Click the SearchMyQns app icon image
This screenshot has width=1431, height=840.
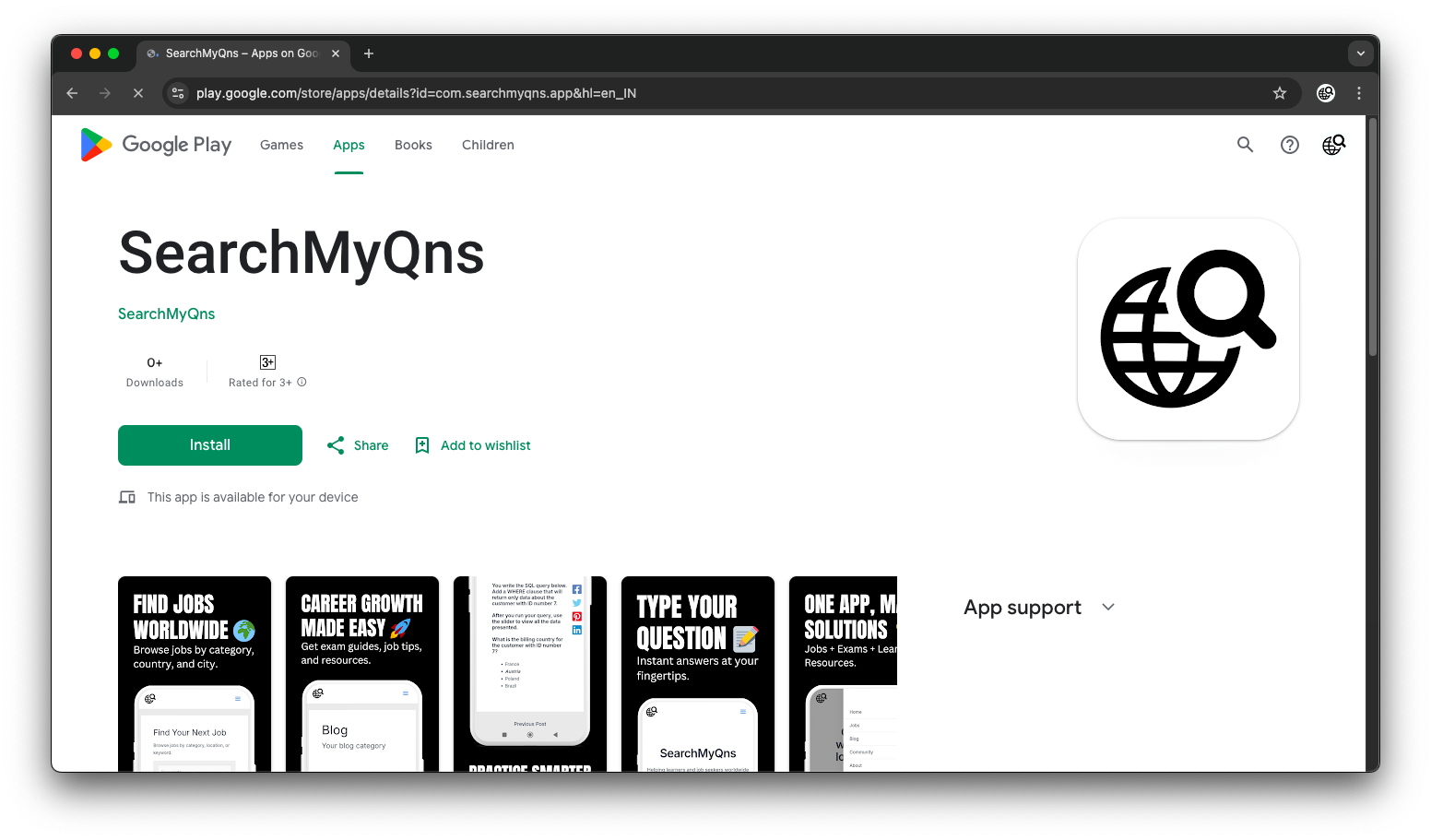pos(1189,329)
